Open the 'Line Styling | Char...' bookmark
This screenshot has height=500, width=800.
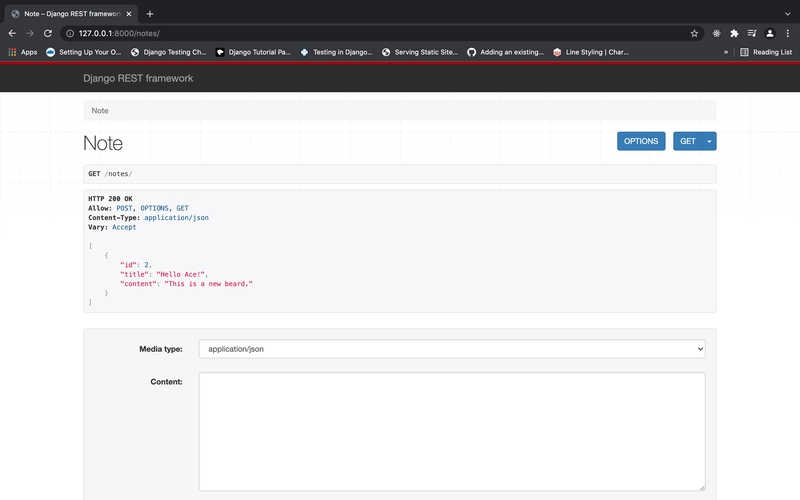pyautogui.click(x=591, y=52)
